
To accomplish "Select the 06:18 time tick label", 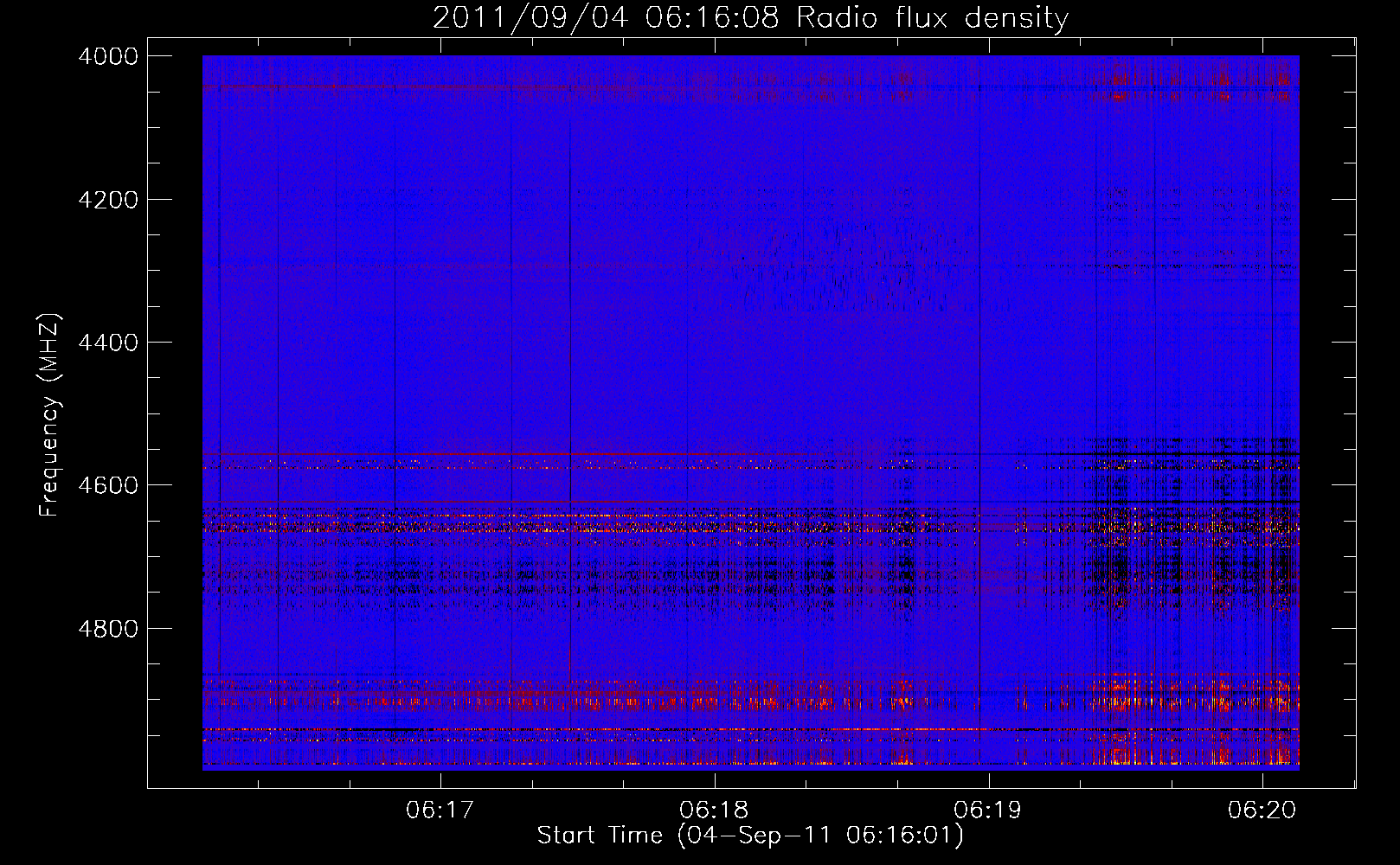I will 715,810.
